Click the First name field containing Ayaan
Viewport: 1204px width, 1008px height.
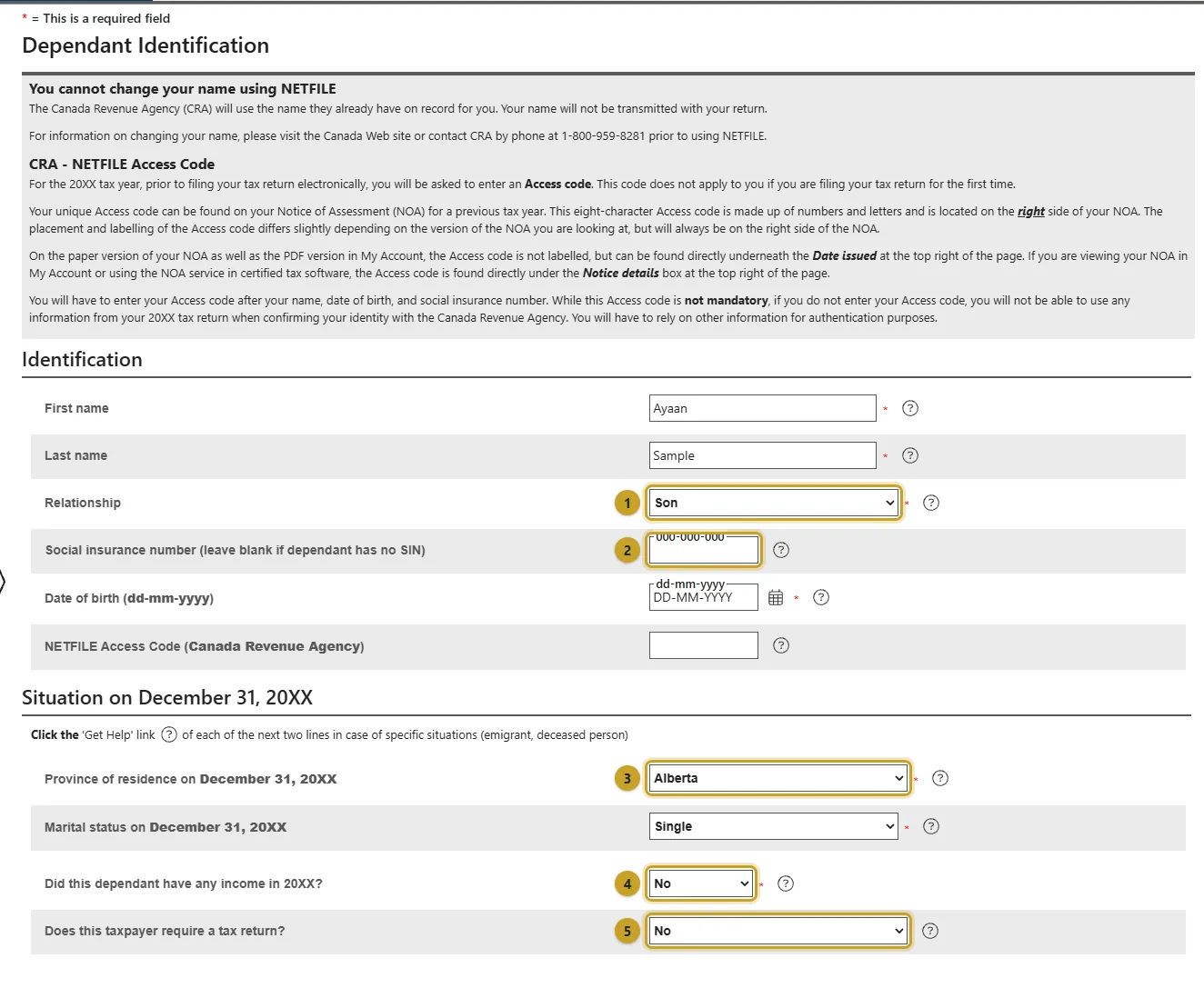point(762,408)
